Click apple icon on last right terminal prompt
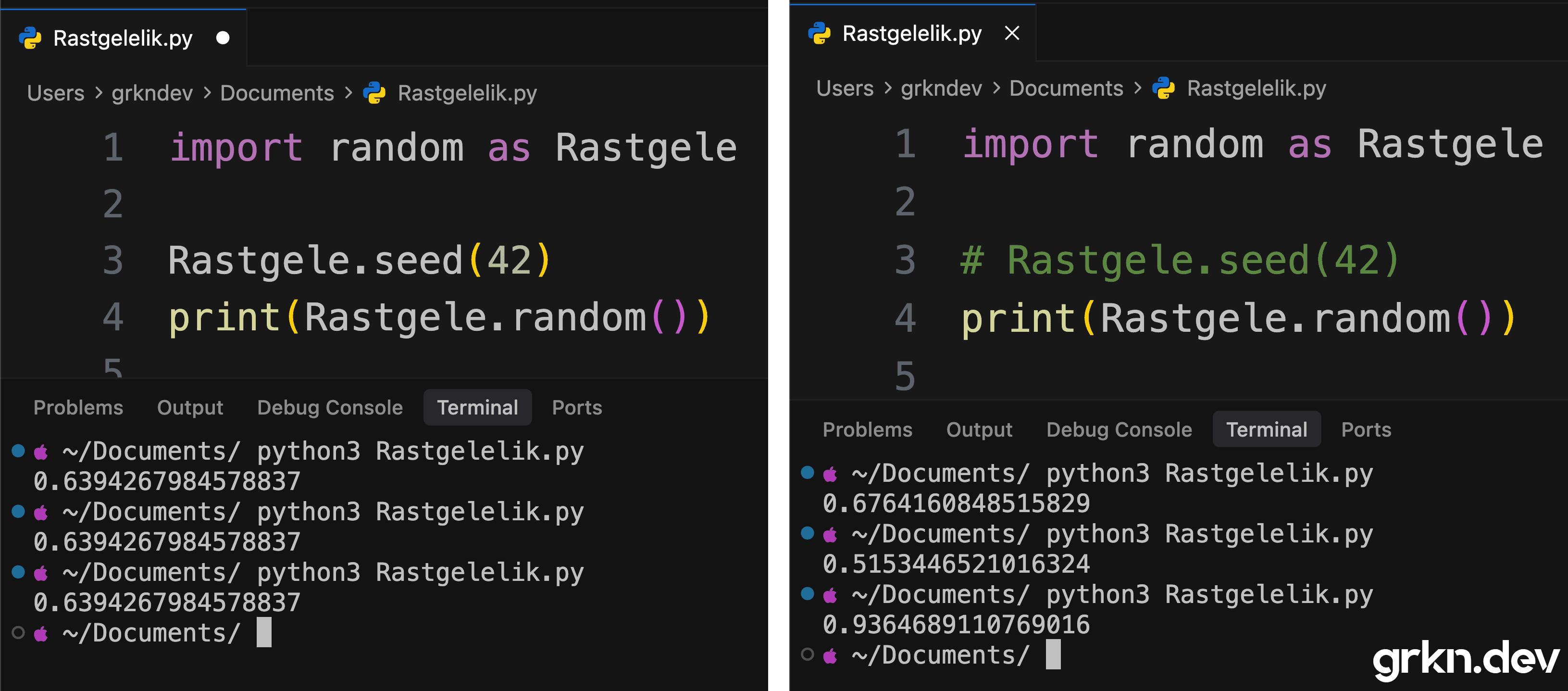 click(x=830, y=656)
